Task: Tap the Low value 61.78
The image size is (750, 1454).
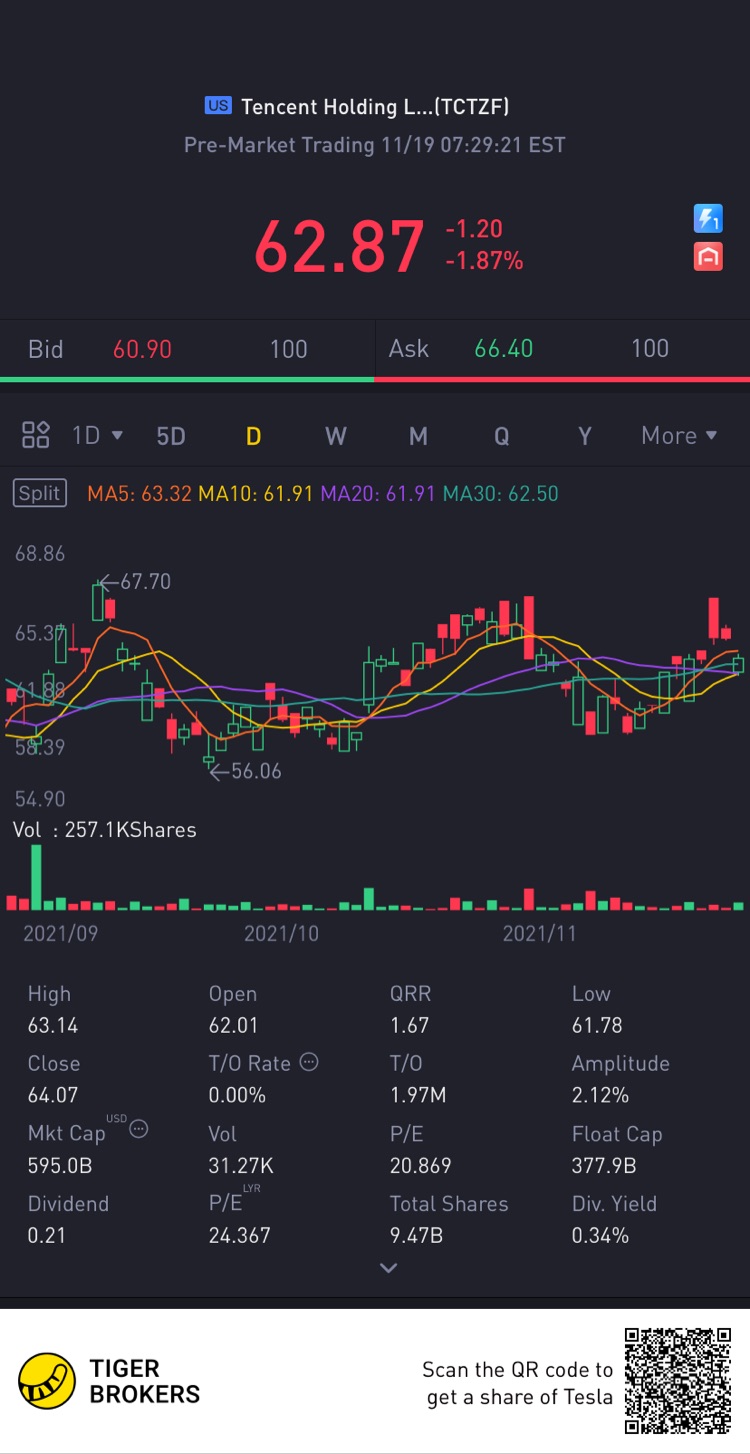Action: point(597,1025)
